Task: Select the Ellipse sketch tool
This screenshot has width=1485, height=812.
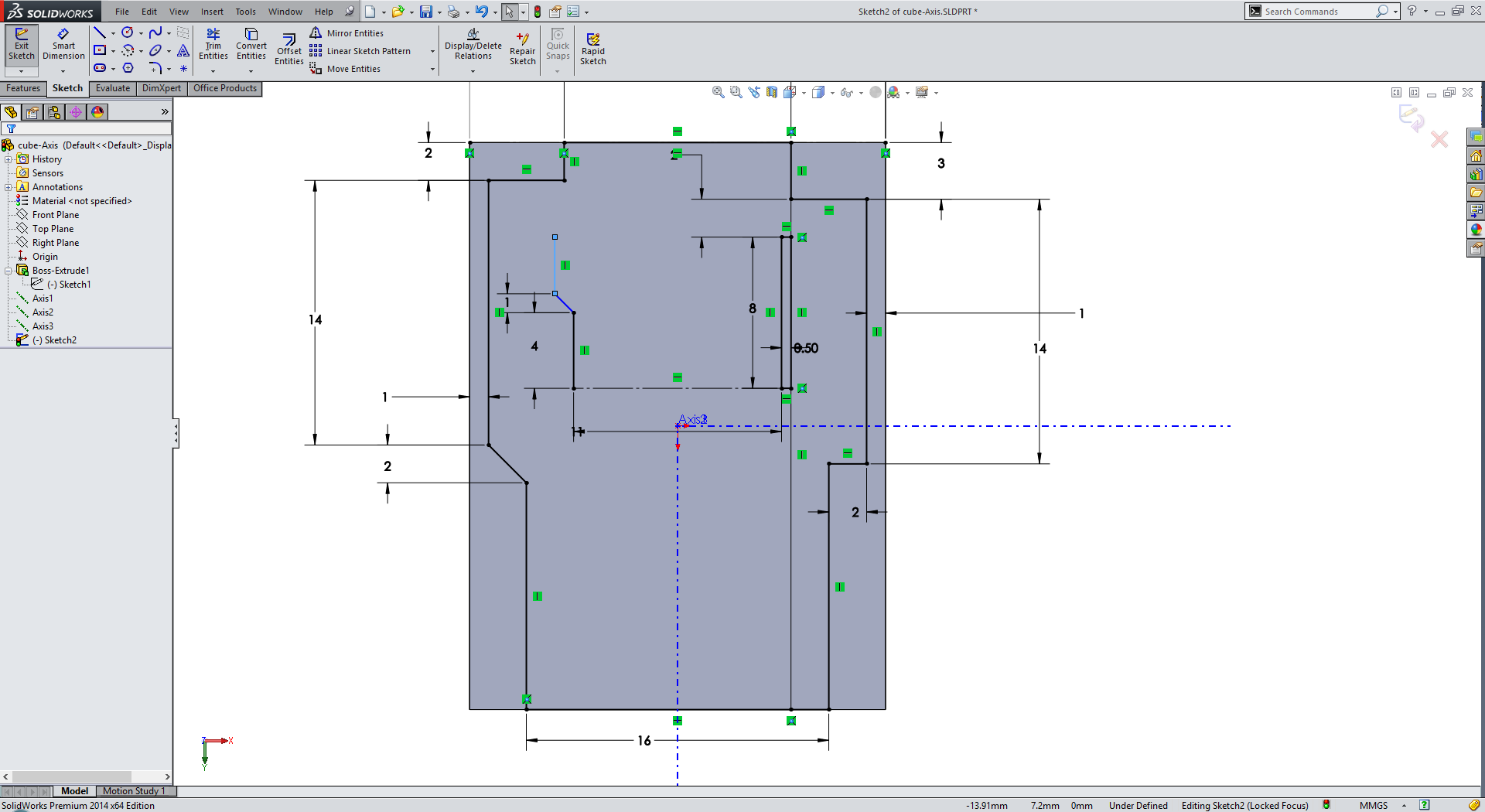Action: coord(155,50)
